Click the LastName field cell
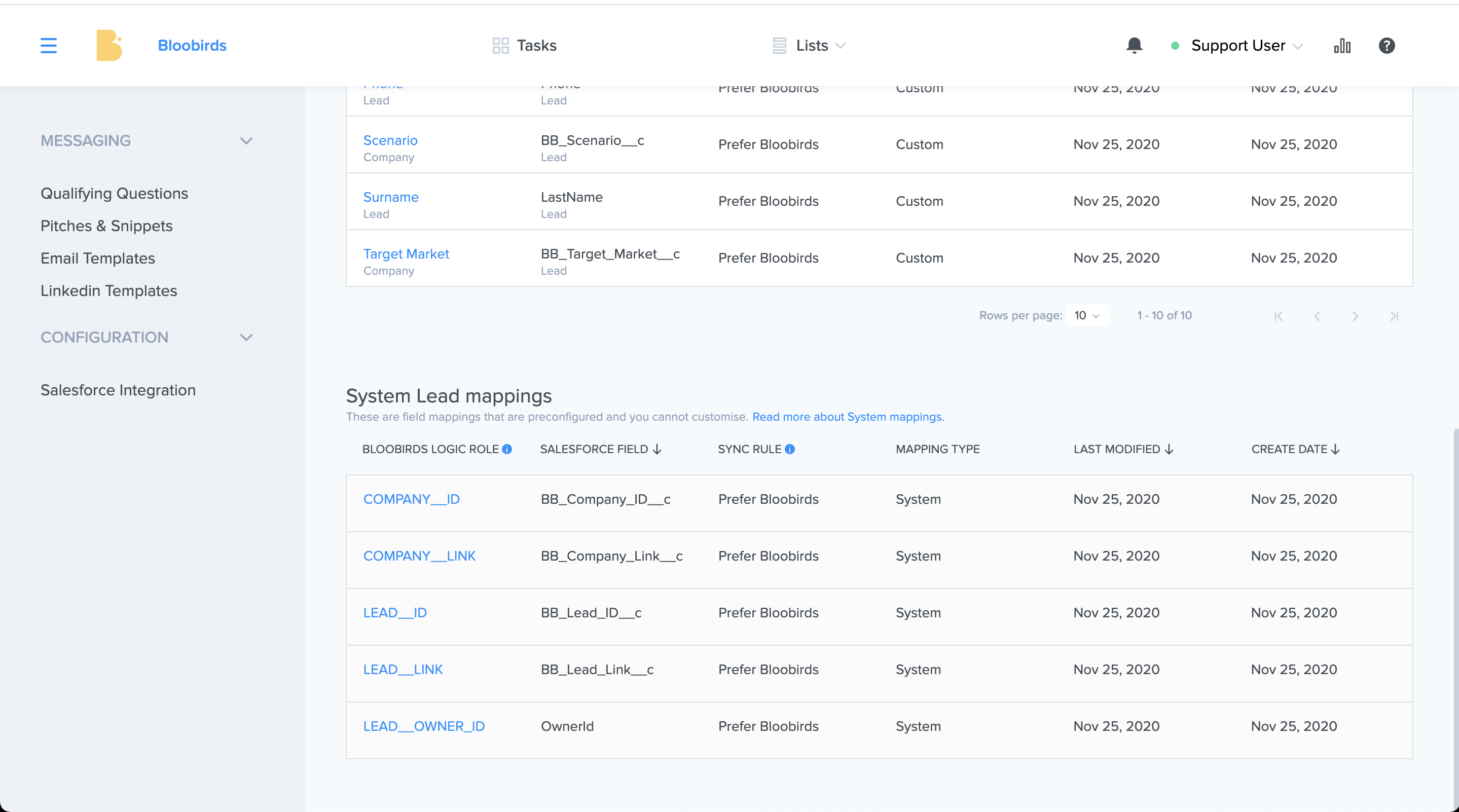The width and height of the screenshot is (1459, 812). tap(571, 197)
